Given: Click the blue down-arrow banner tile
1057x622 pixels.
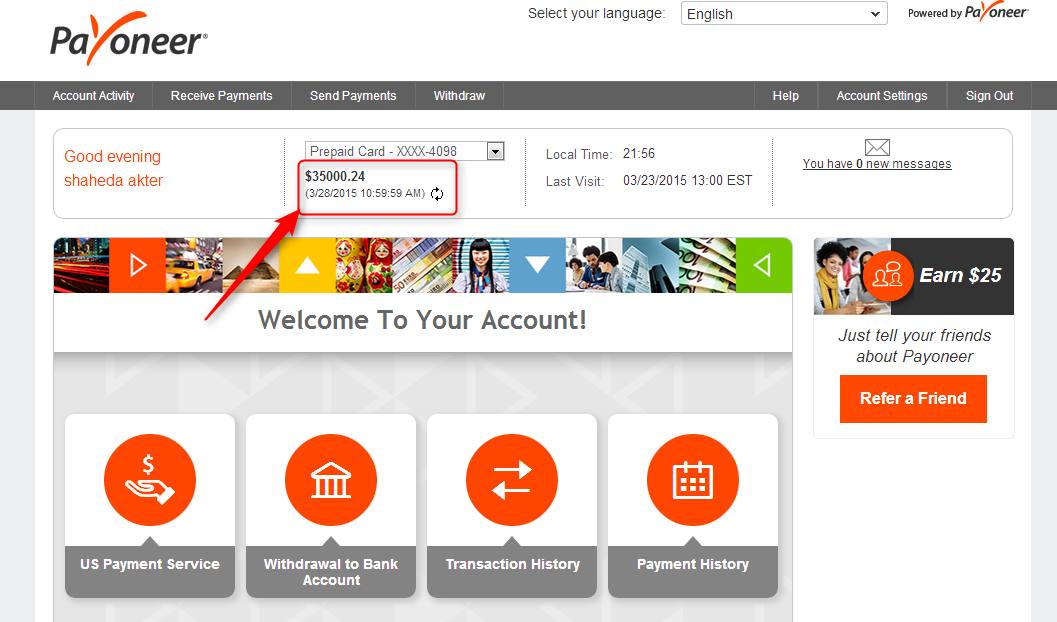Looking at the screenshot, I should click(537, 265).
